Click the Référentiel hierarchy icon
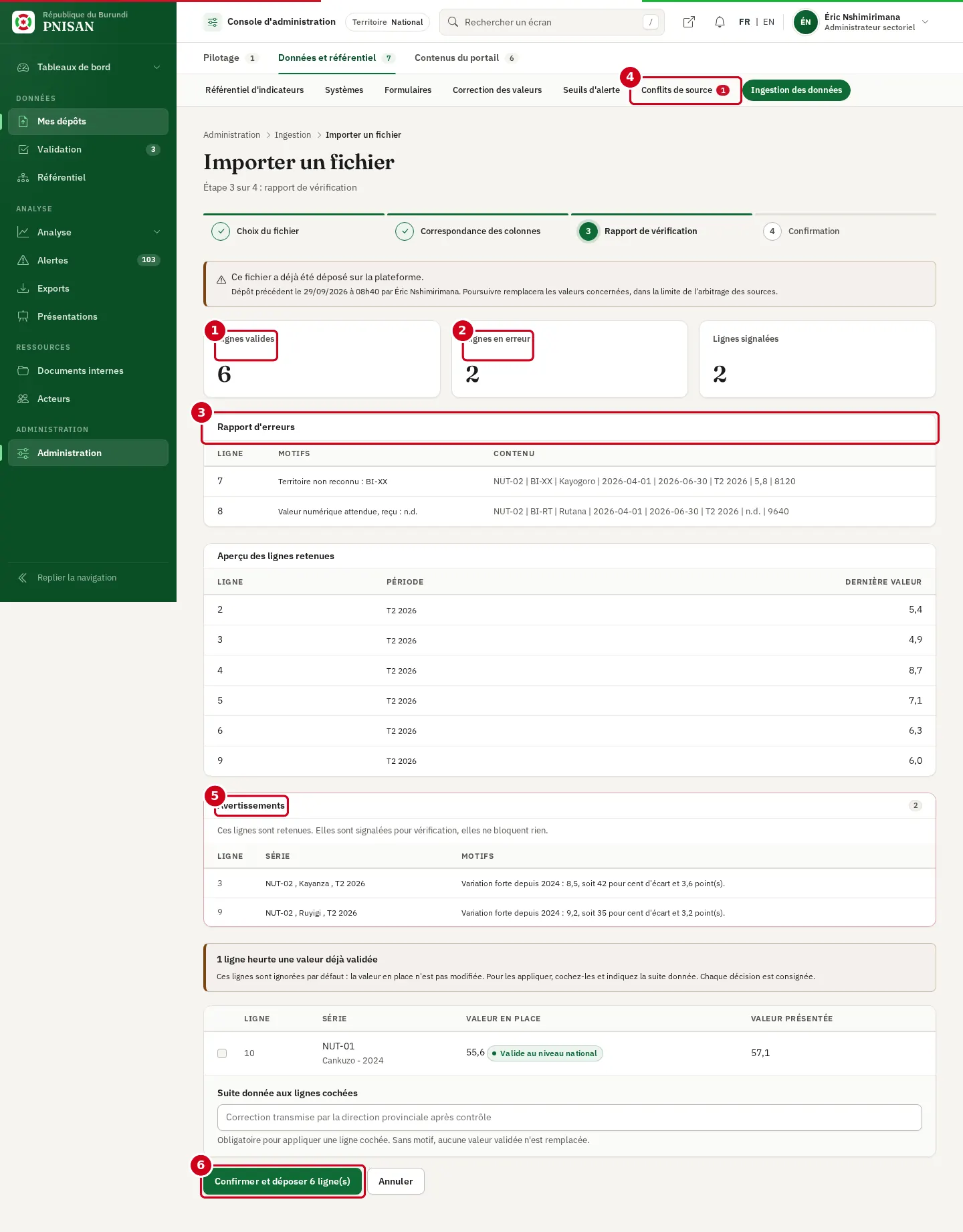The width and height of the screenshot is (963, 1232). click(x=23, y=178)
